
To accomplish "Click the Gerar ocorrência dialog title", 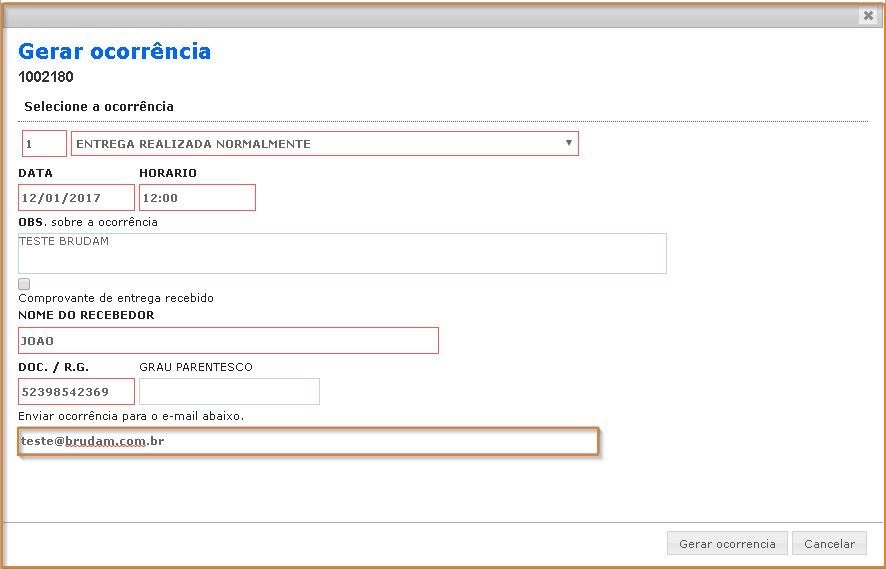I will (115, 52).
